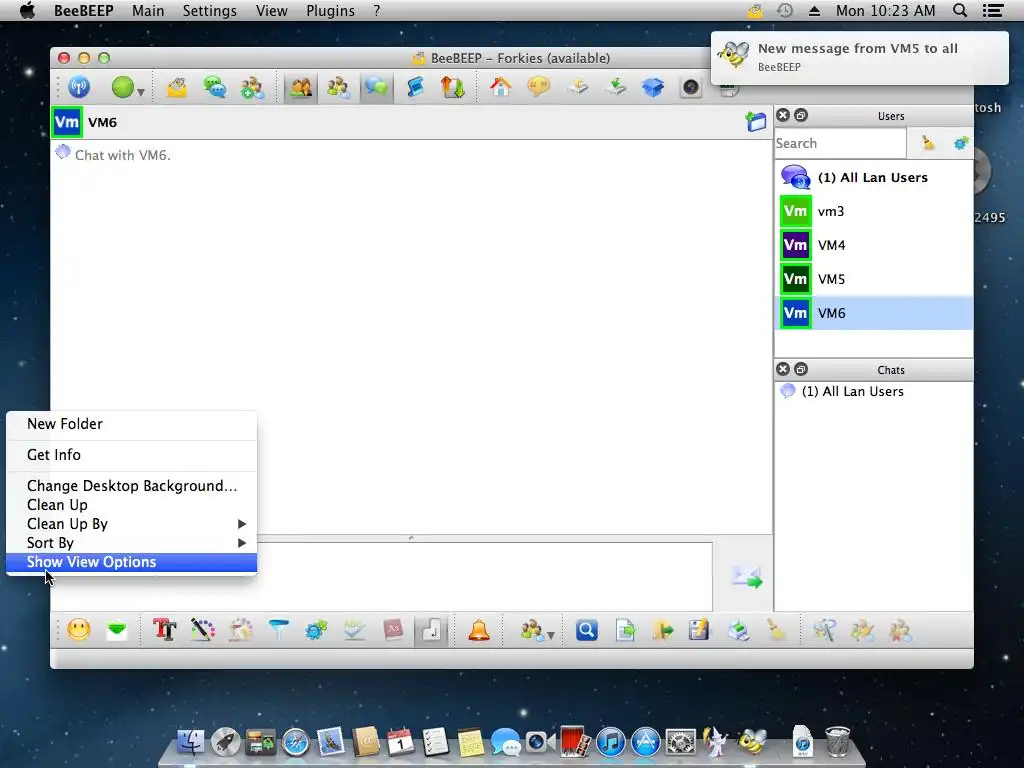
Task: Choose Clean Up from context menu
Action: coord(131,505)
